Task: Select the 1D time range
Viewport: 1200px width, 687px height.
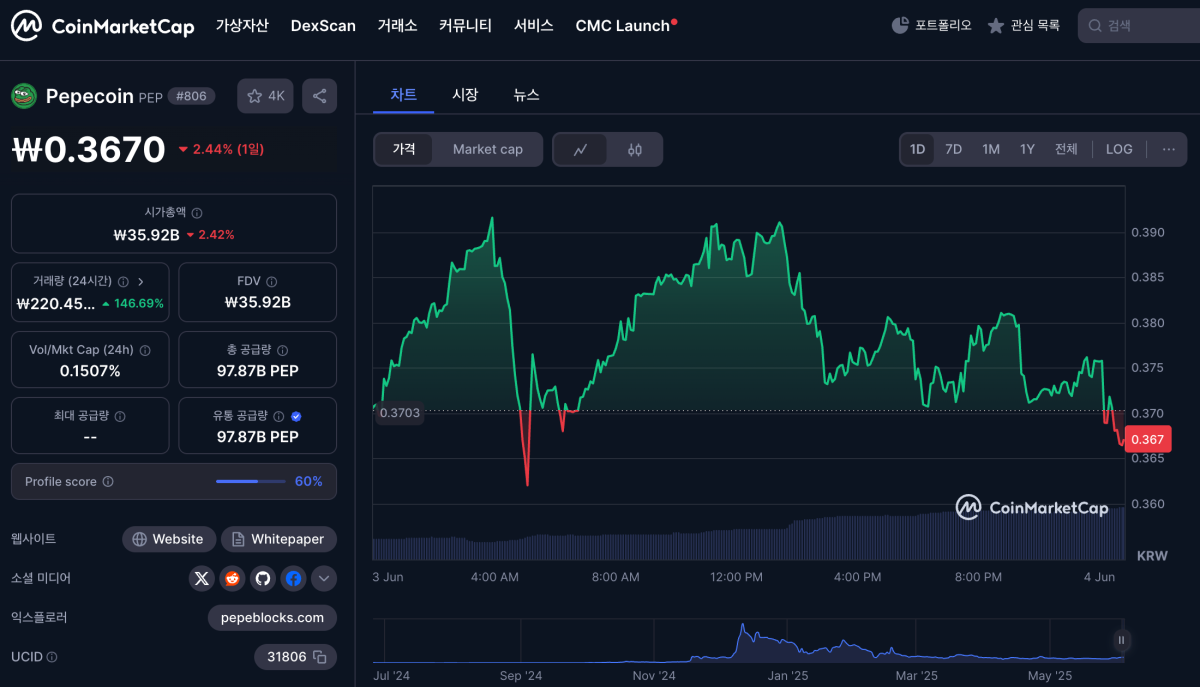Action: (x=917, y=149)
